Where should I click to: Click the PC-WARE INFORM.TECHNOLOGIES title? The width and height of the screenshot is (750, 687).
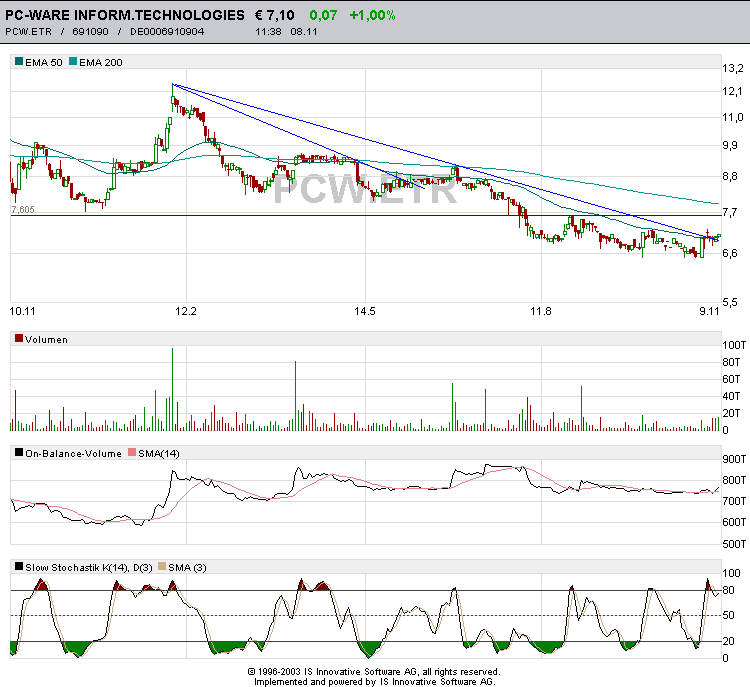tap(124, 15)
